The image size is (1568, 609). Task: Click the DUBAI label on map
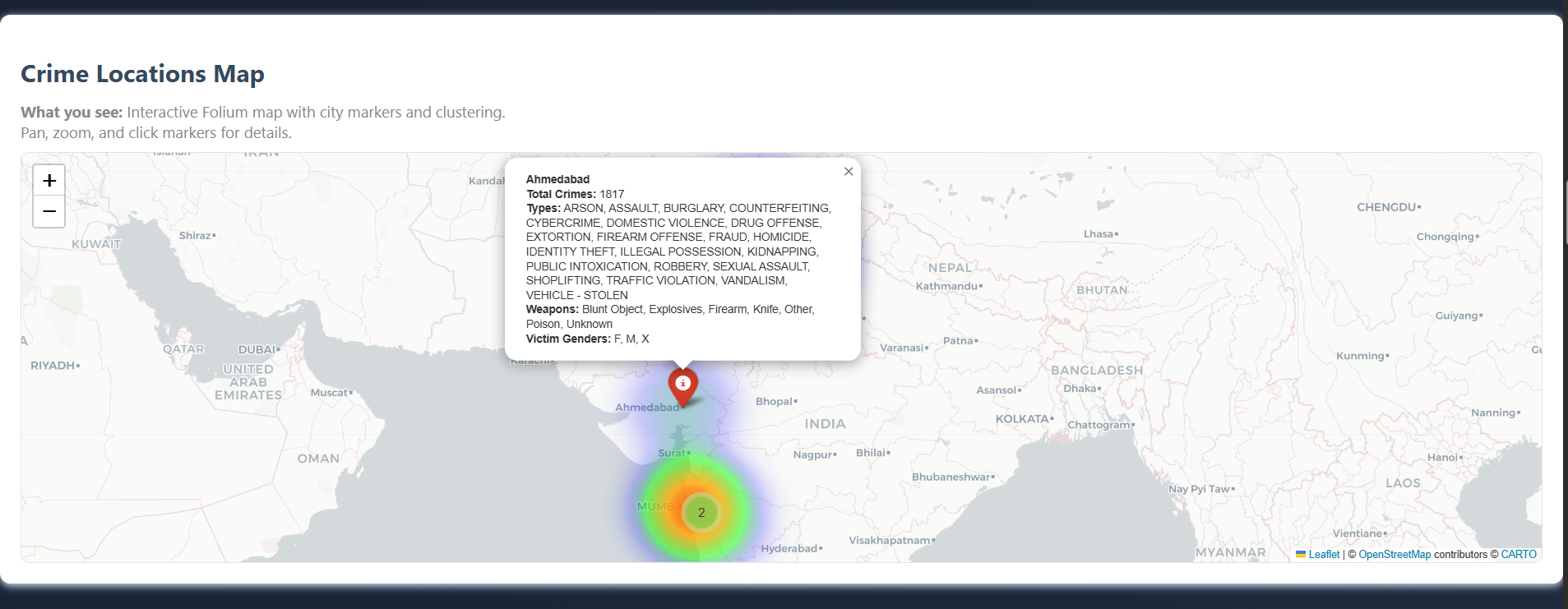257,349
